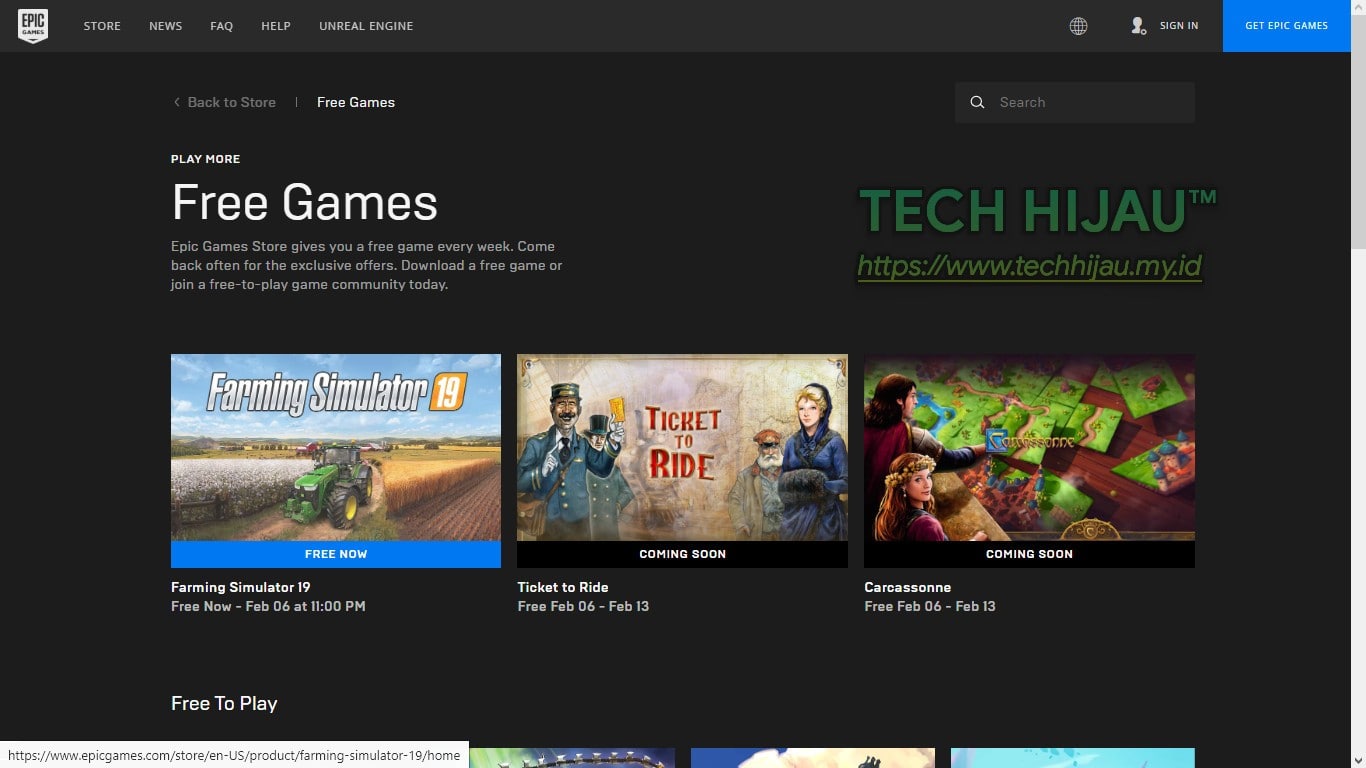Click Sign In

1179,26
